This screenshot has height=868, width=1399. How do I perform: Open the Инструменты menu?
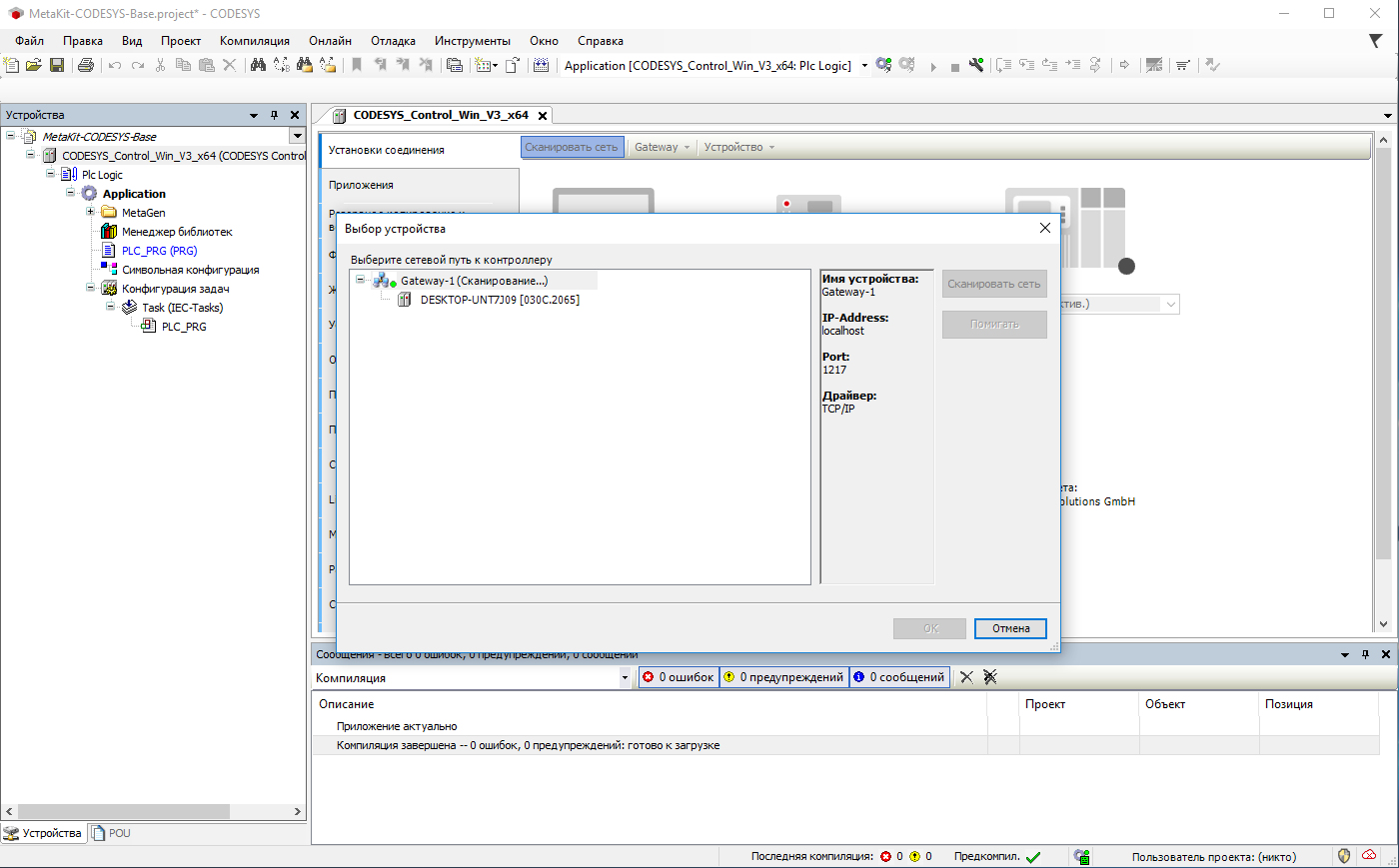pos(473,41)
